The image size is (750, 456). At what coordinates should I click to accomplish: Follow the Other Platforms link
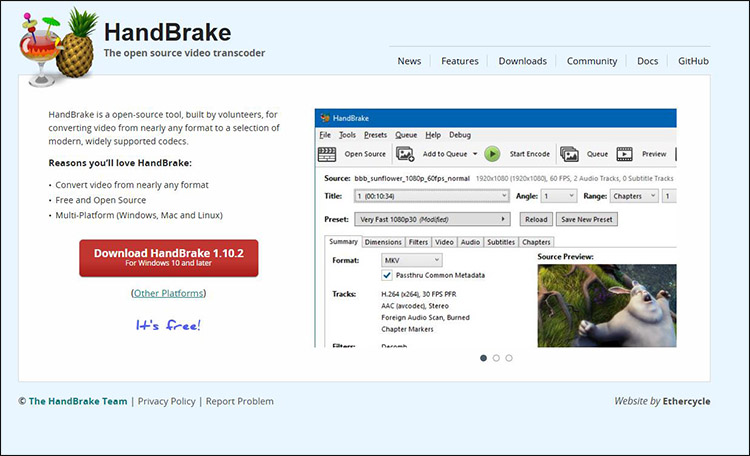pyautogui.click(x=168, y=293)
